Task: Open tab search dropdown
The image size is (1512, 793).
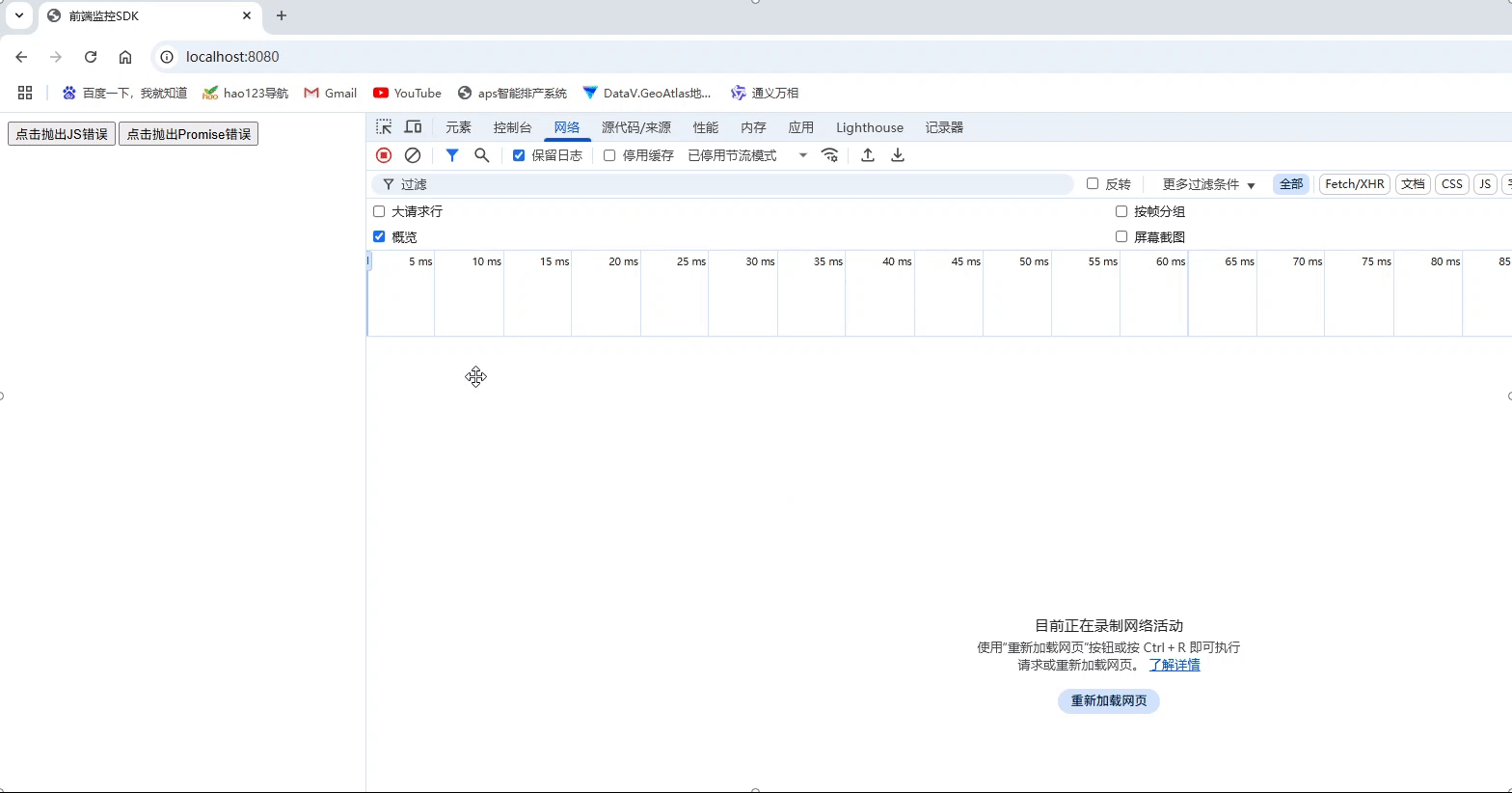Action: (x=19, y=15)
